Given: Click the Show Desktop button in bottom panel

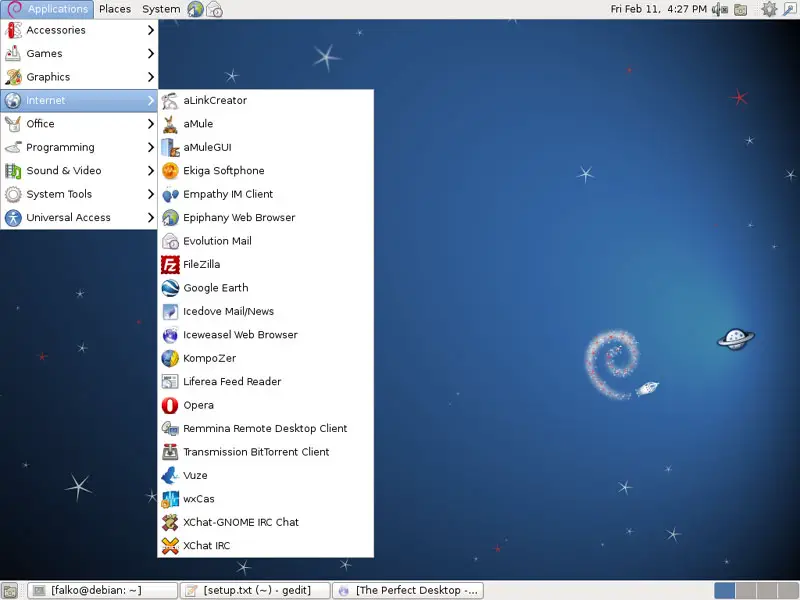Looking at the screenshot, I should (x=9, y=590).
